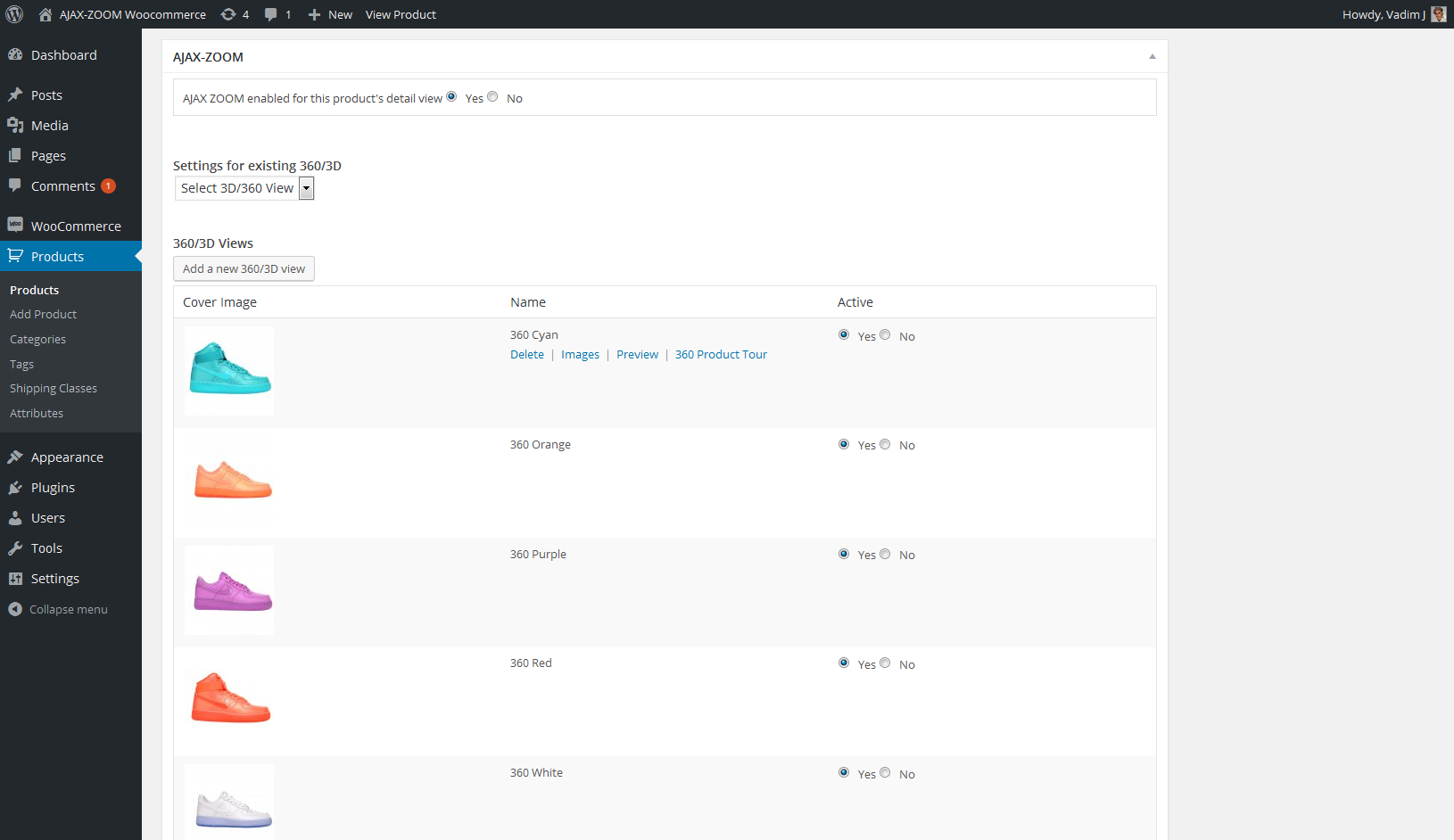
Task: Click Preview link for 360 Cyan
Action: [x=637, y=354]
